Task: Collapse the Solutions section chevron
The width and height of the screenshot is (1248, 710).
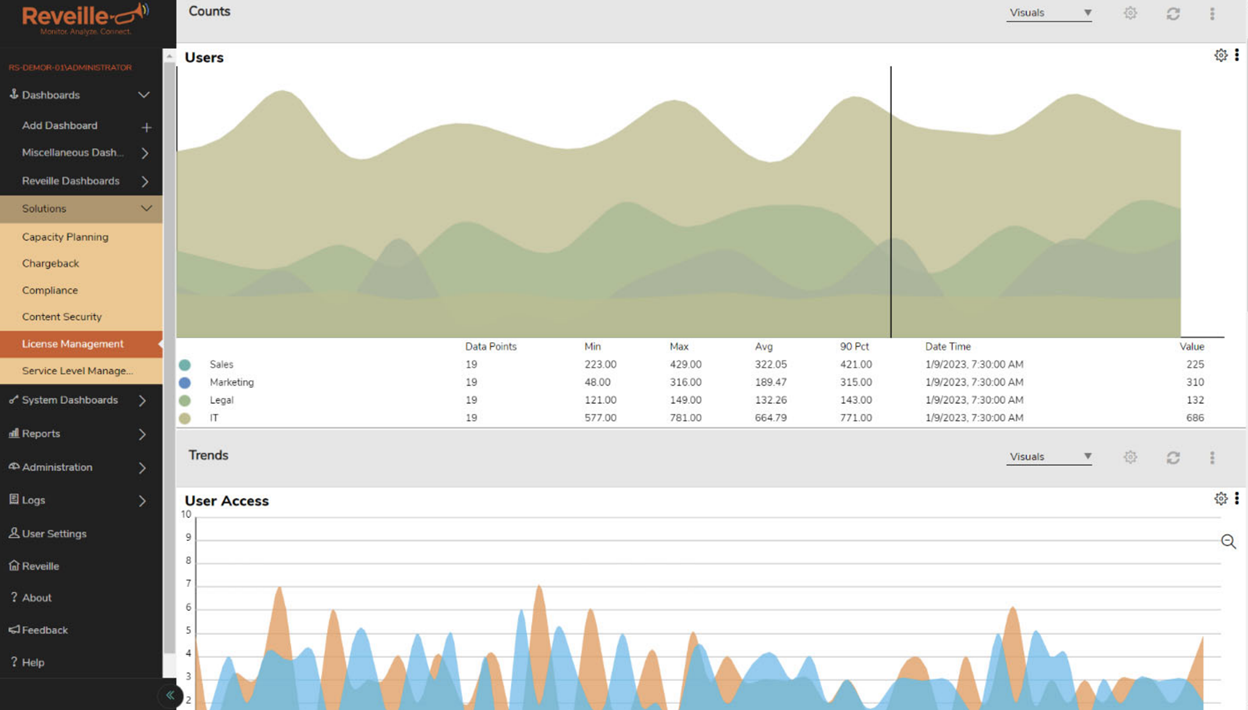Action: pos(146,209)
